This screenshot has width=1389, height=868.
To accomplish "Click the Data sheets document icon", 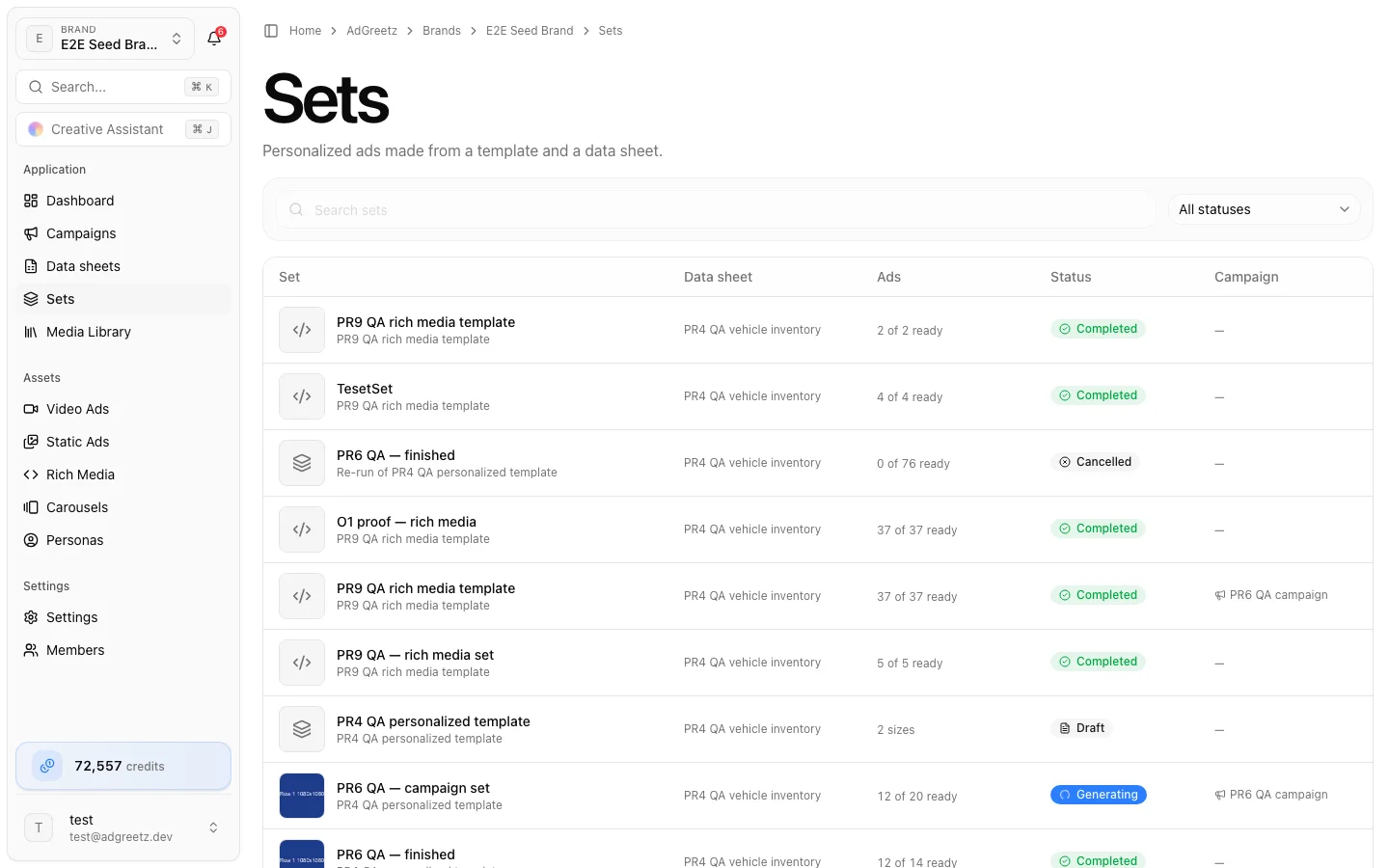I will 31,266.
